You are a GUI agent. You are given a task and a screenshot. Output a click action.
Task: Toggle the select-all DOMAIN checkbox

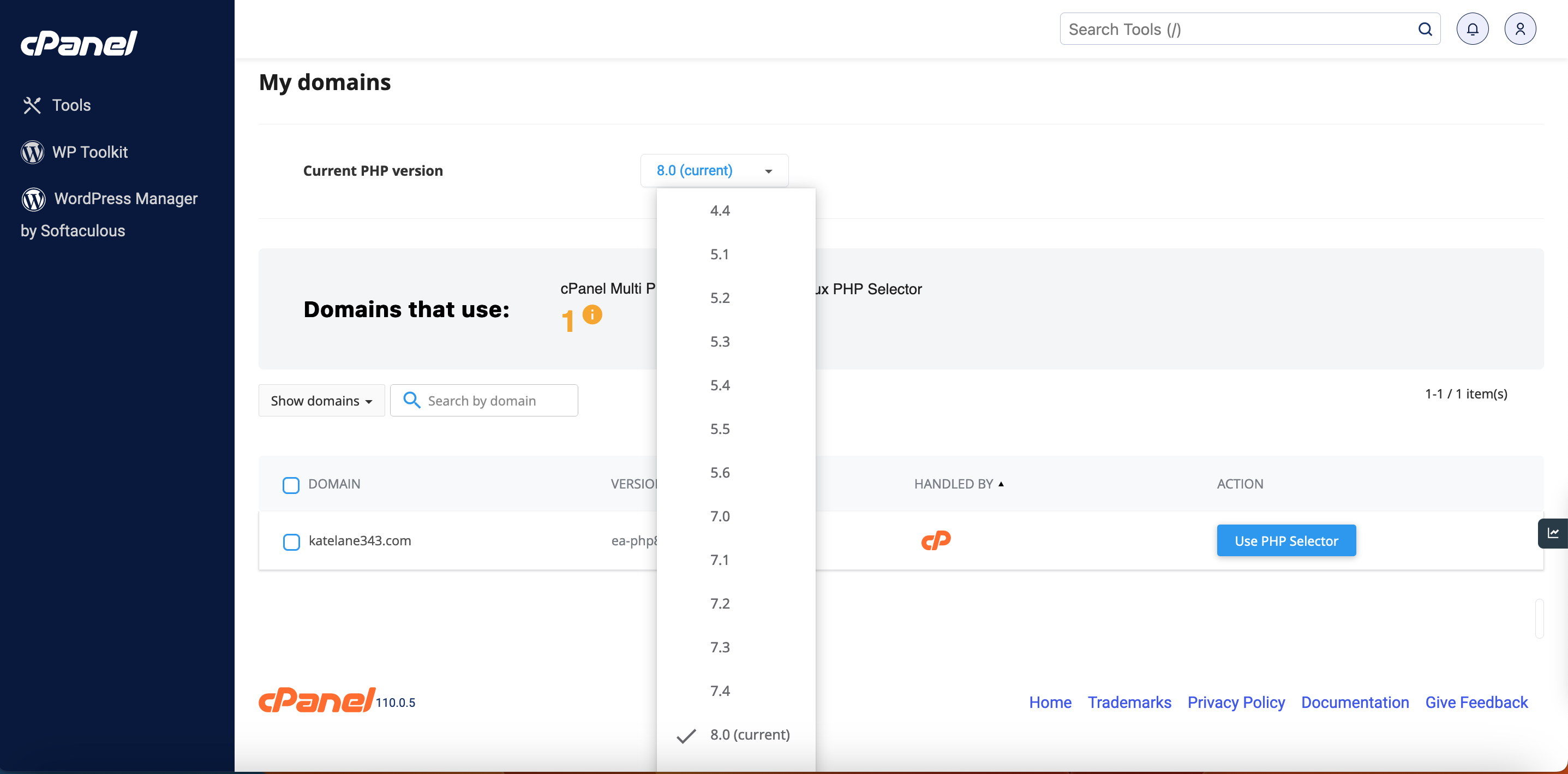point(291,485)
